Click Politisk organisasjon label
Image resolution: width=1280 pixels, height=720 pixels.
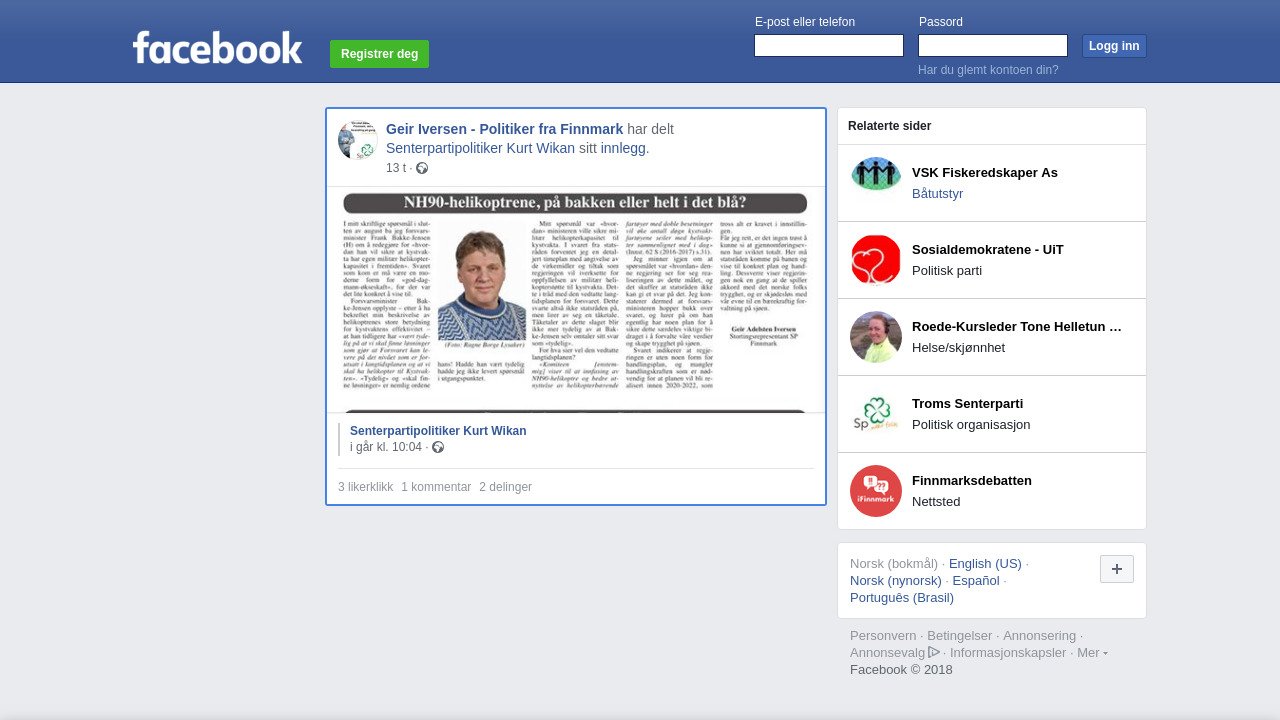tap(971, 425)
